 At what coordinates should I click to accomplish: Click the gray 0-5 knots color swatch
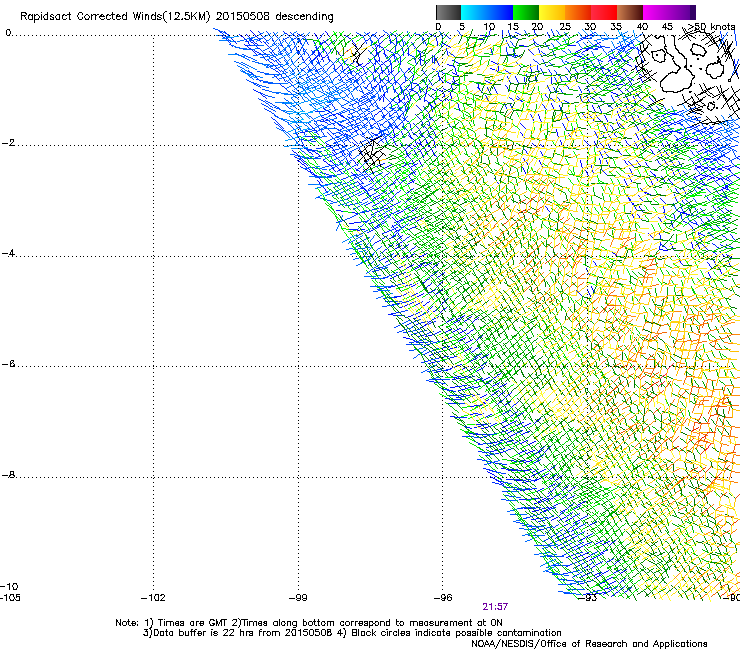[x=448, y=12]
